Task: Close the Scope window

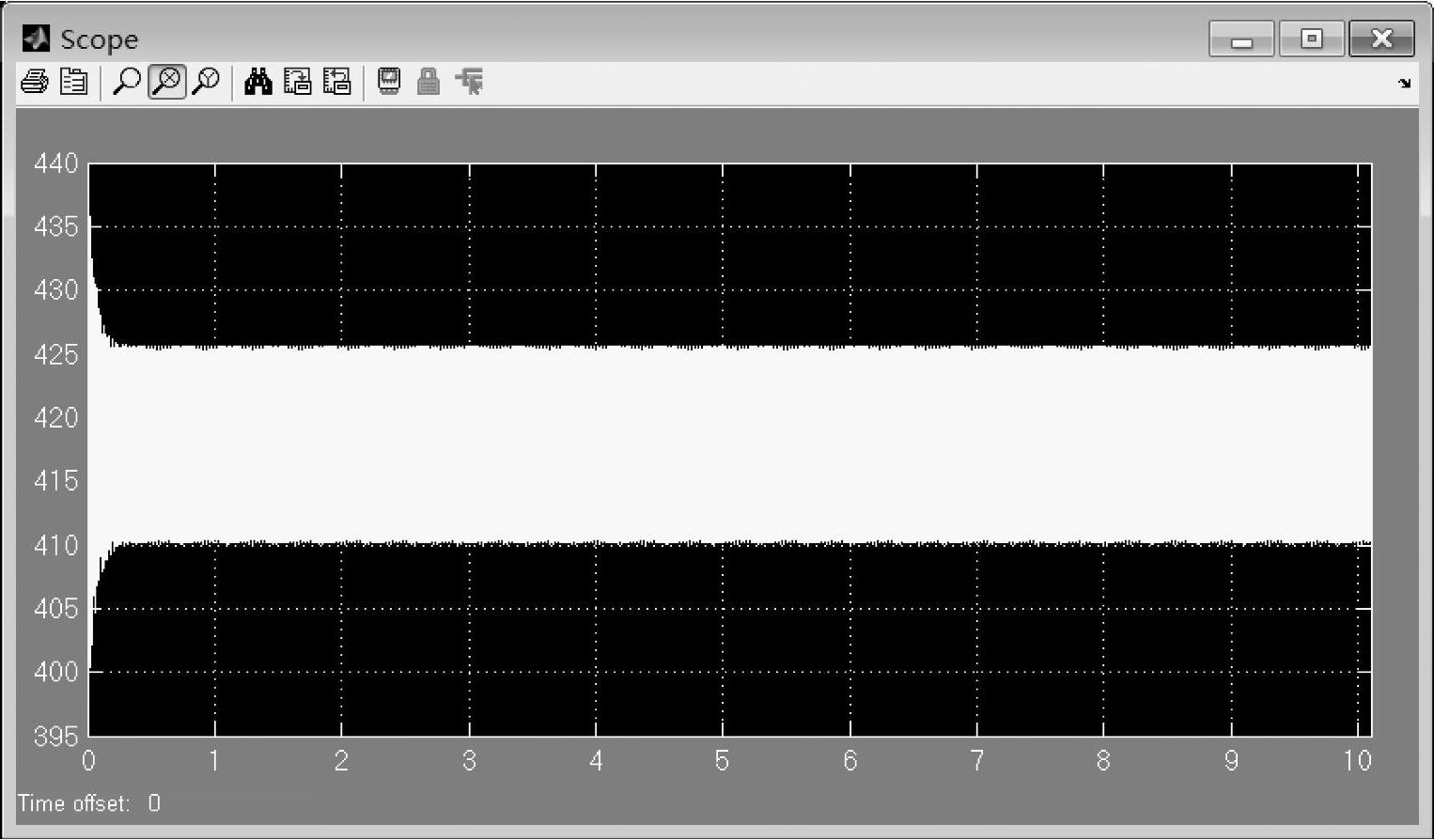Action: (1381, 39)
